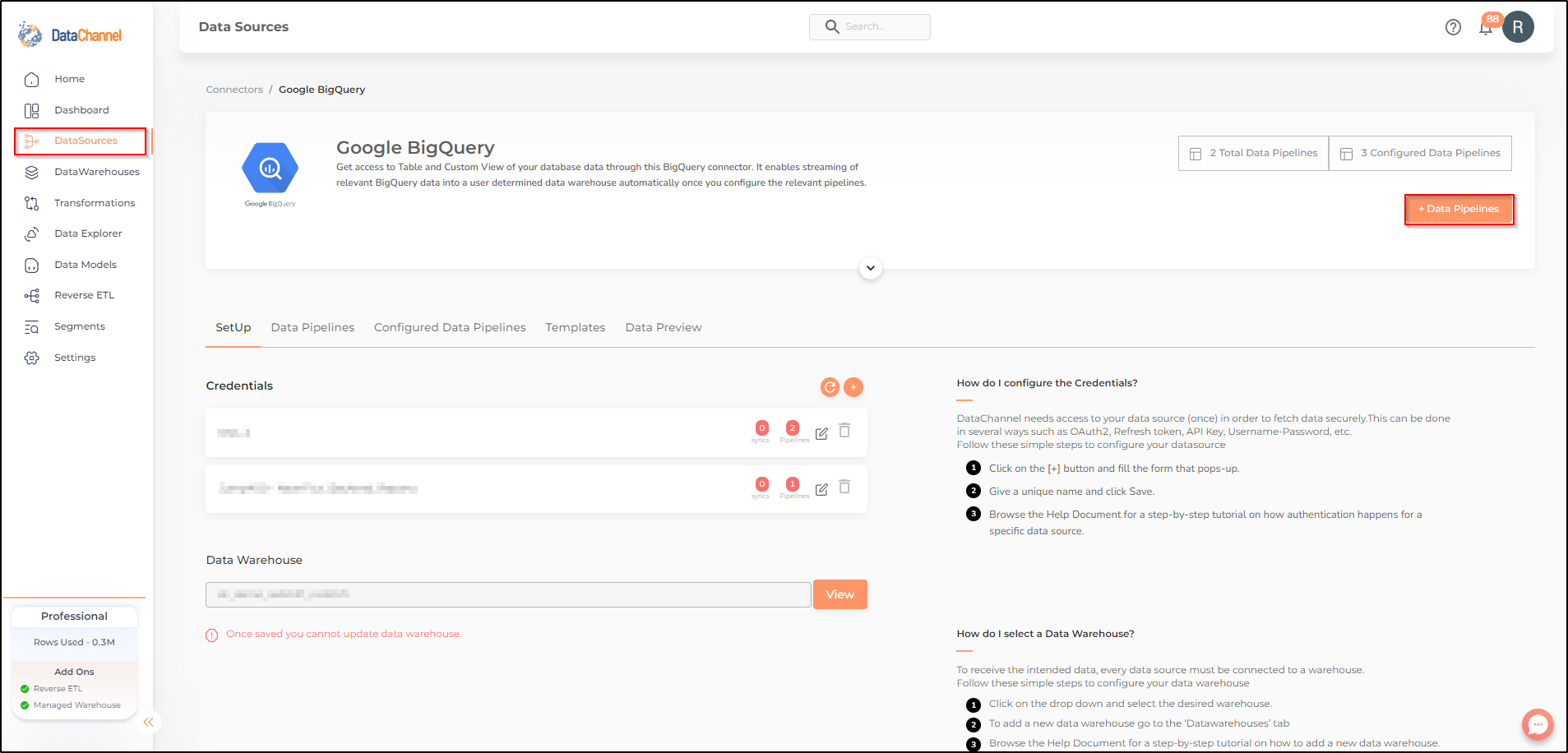Open the chat support bubble
This screenshot has width=1568, height=753.
(1538, 724)
